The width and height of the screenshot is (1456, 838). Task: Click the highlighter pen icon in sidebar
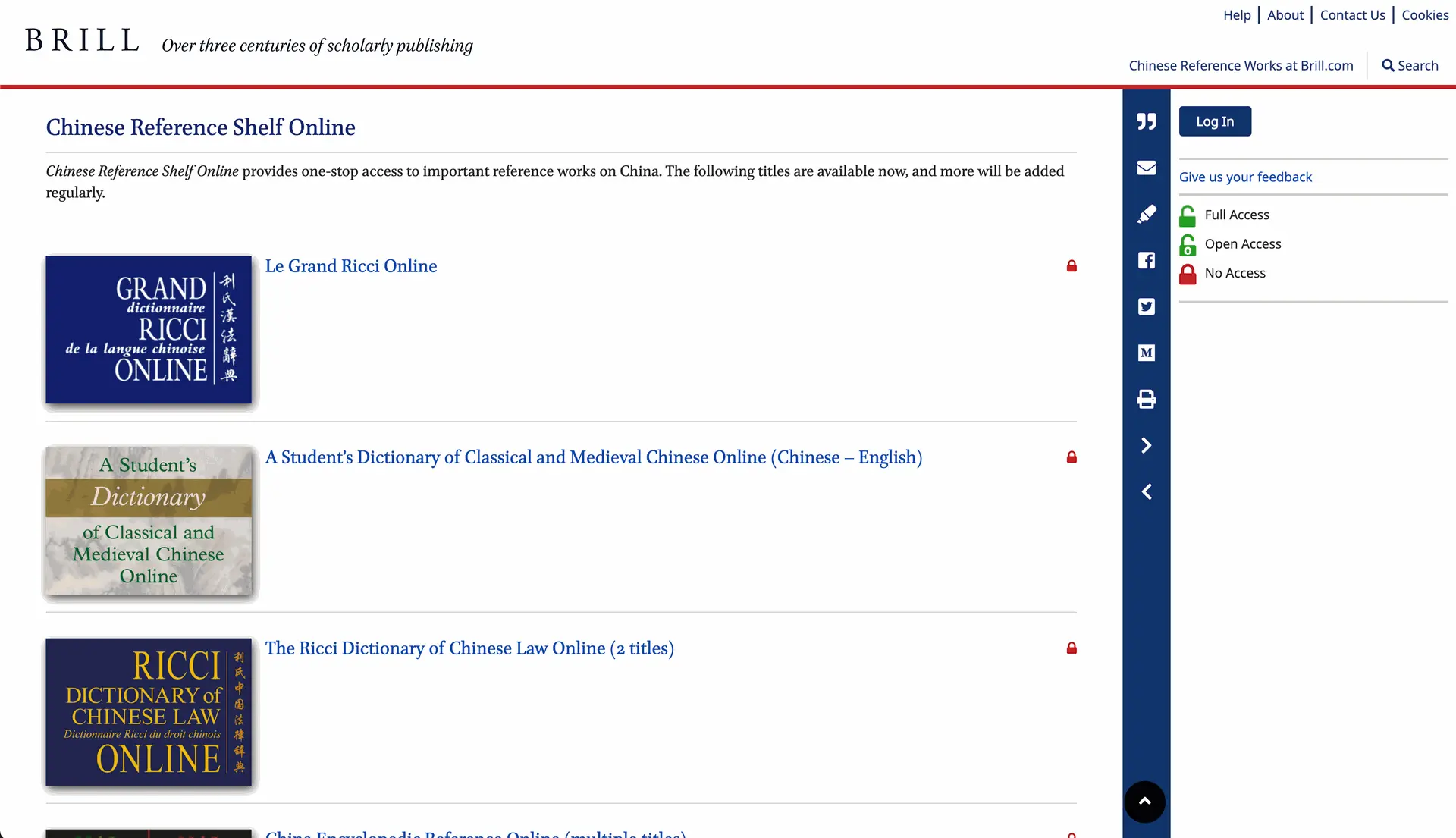[1146, 214]
